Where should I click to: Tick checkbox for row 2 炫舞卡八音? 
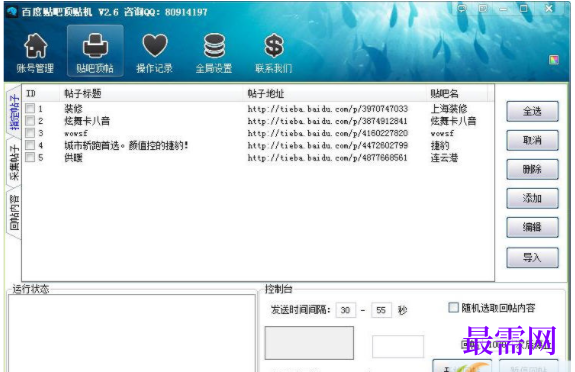[30, 121]
